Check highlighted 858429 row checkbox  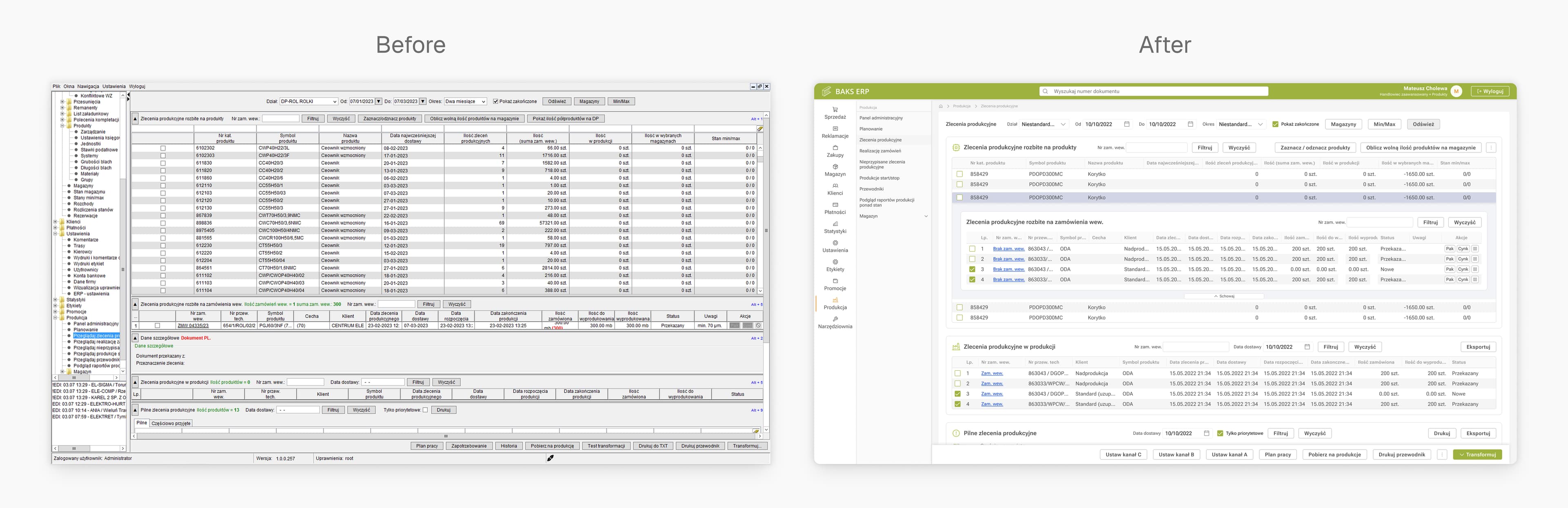[959, 197]
